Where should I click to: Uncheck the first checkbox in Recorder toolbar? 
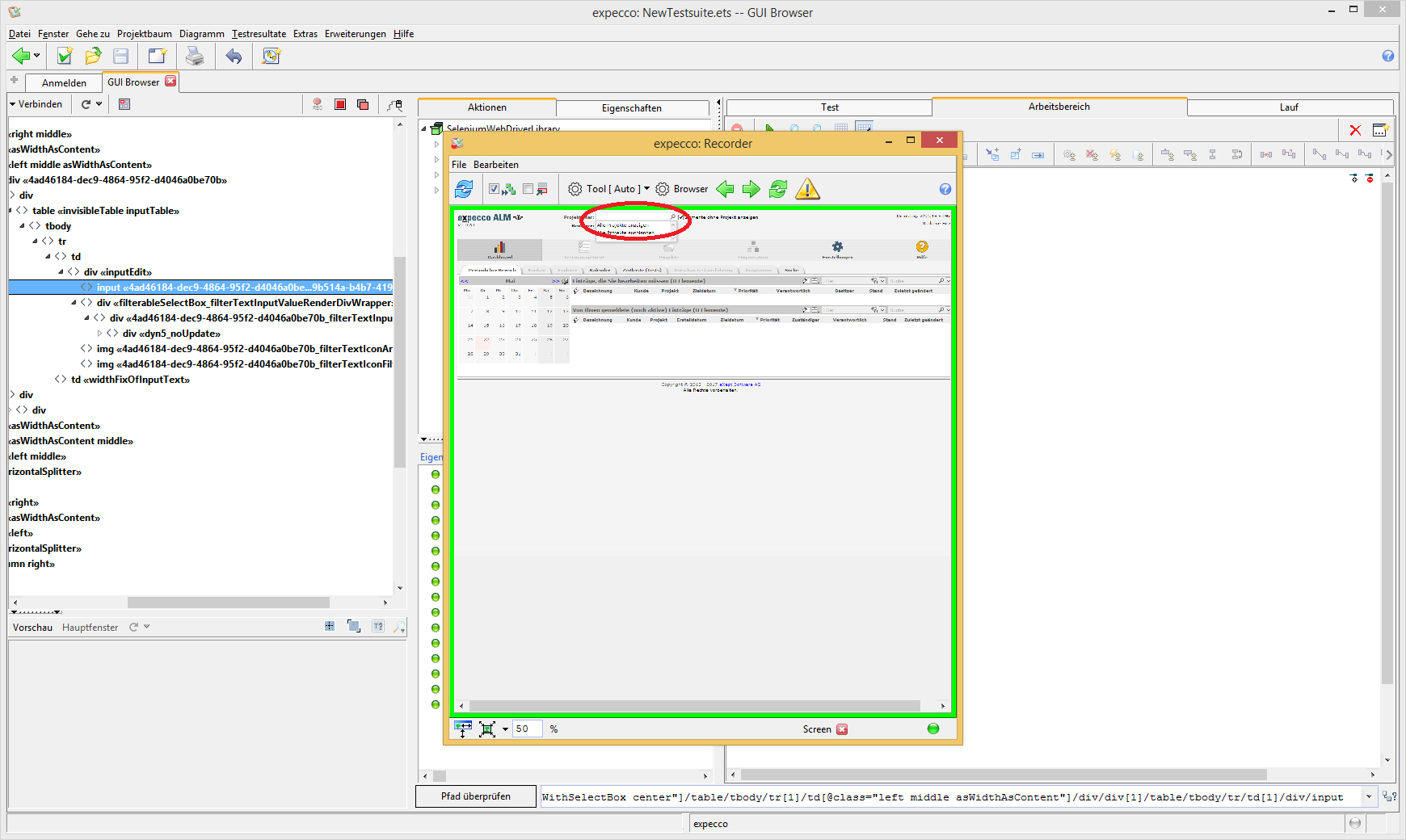point(495,189)
